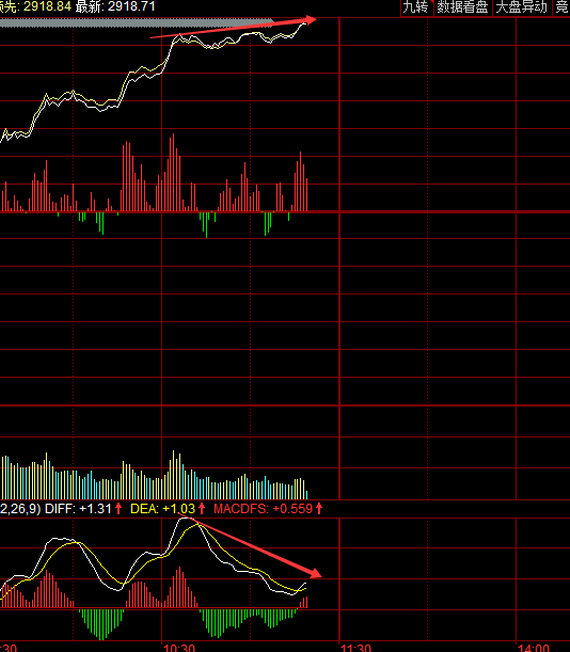Click the 10:30 time axis marker
The image size is (570, 652).
tap(179, 647)
